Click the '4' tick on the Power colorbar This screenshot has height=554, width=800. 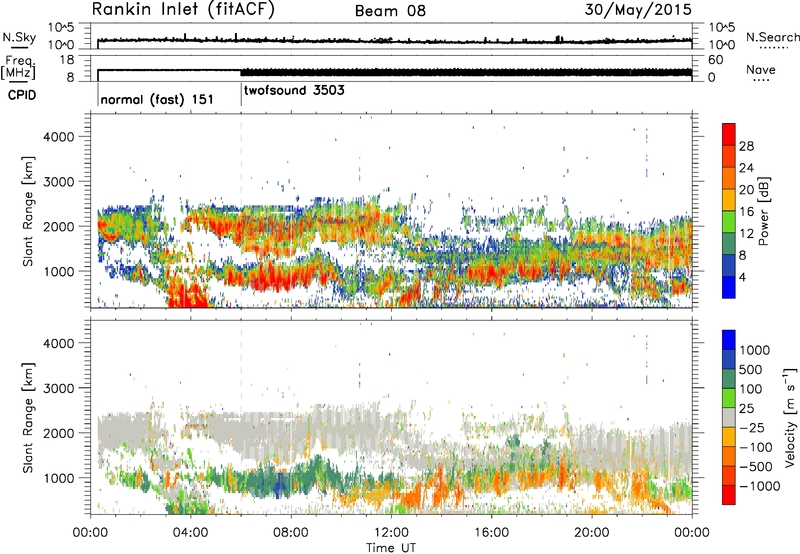[x=743, y=278]
